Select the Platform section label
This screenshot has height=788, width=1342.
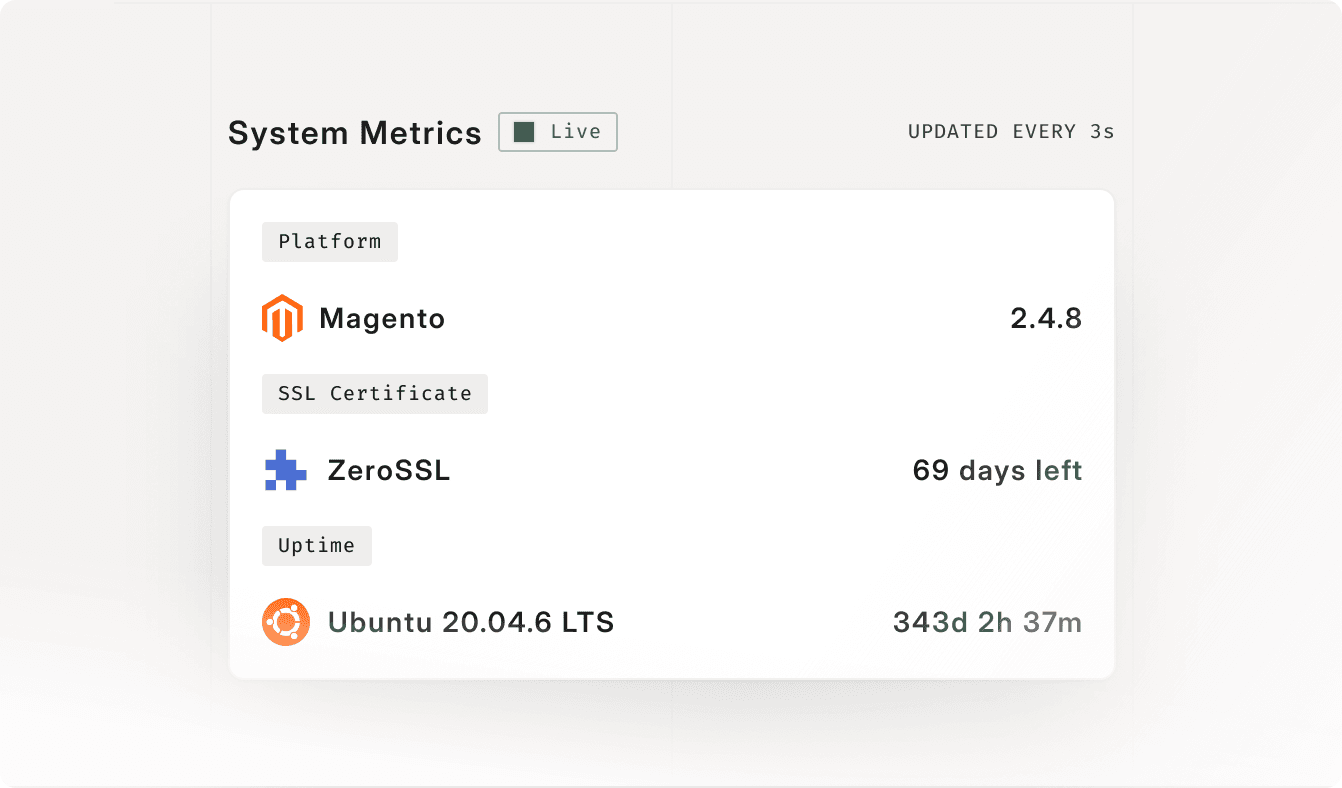point(330,242)
